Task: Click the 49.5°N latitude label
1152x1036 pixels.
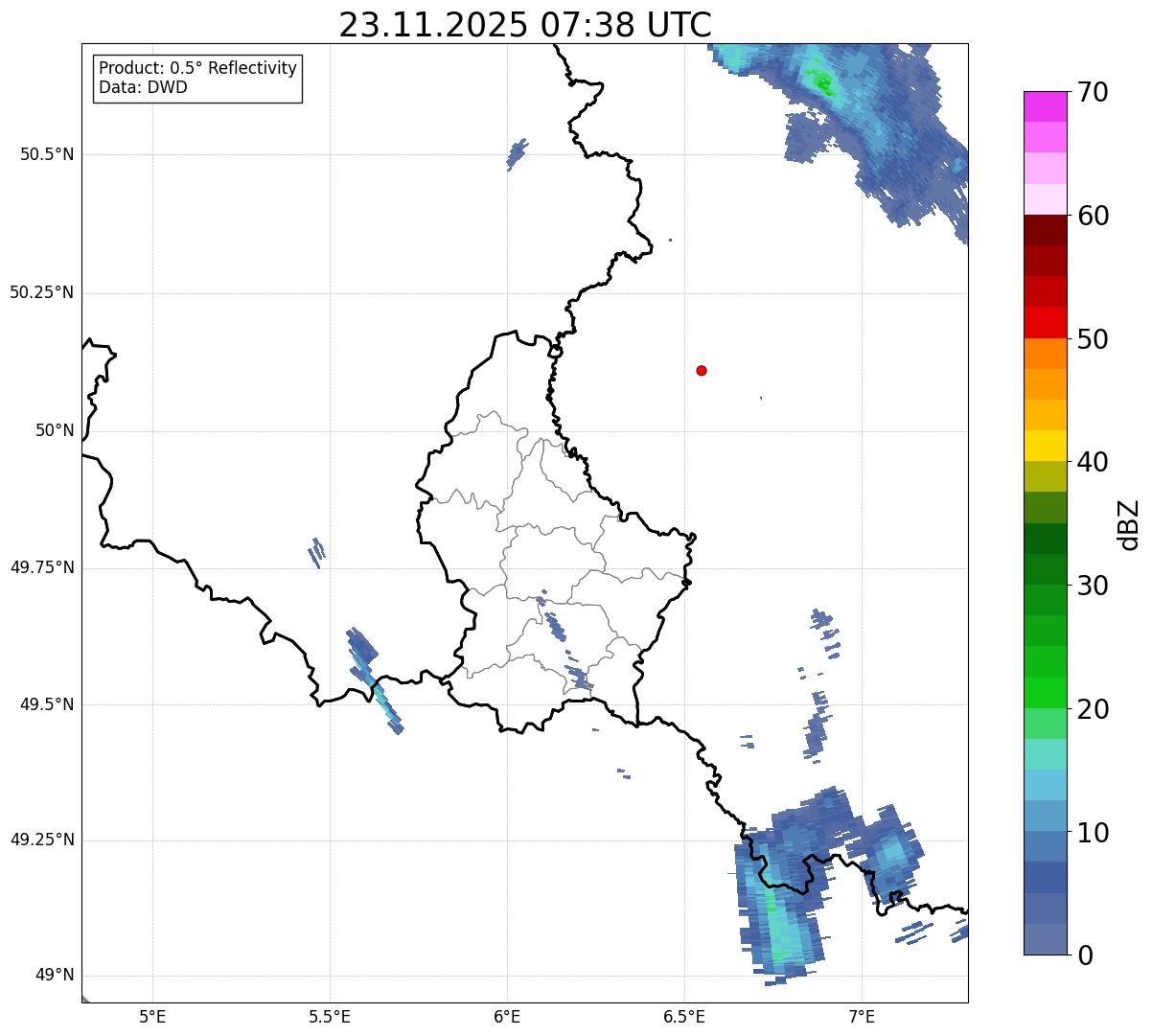Action: click(47, 704)
